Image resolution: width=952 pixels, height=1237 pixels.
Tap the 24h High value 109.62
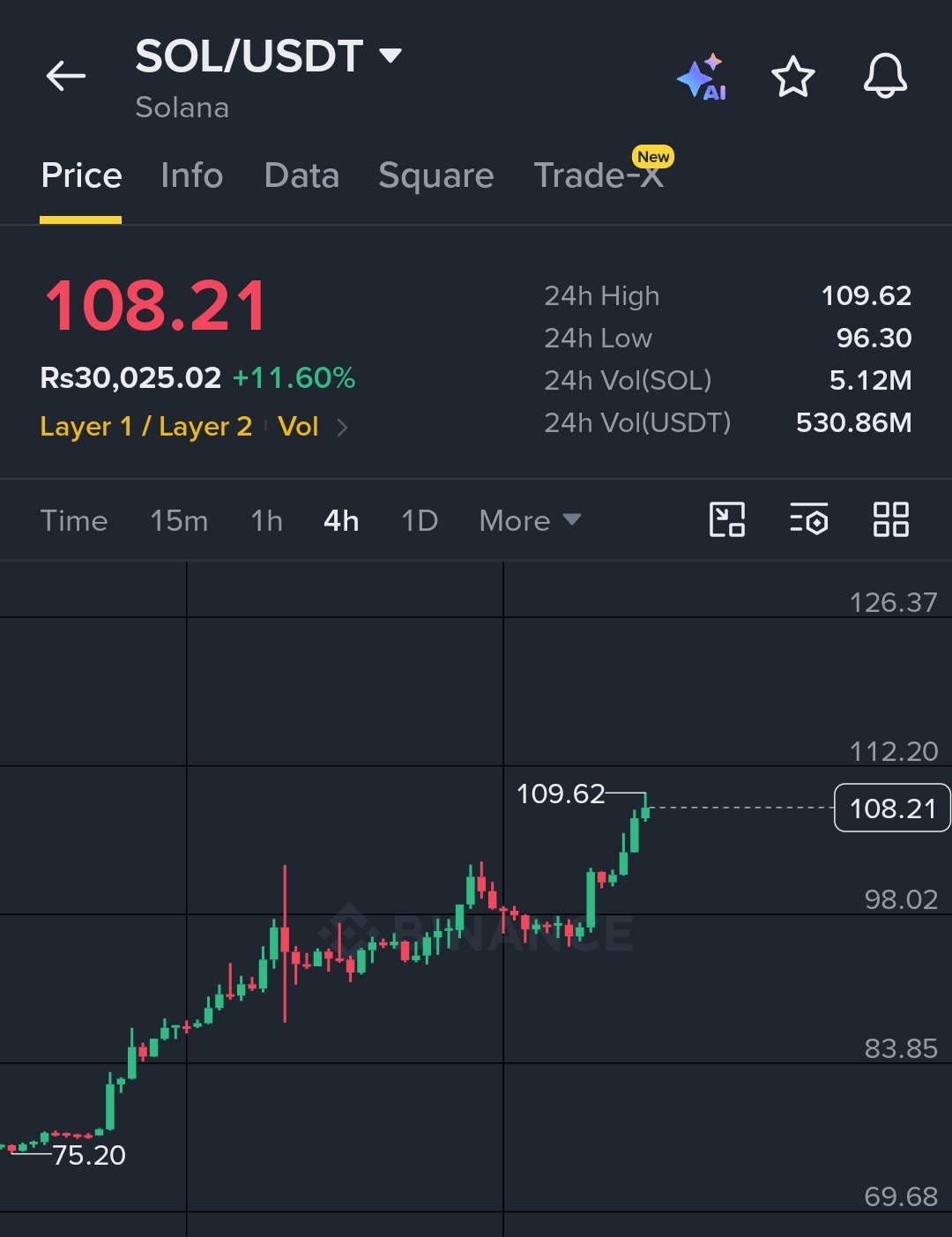click(866, 295)
